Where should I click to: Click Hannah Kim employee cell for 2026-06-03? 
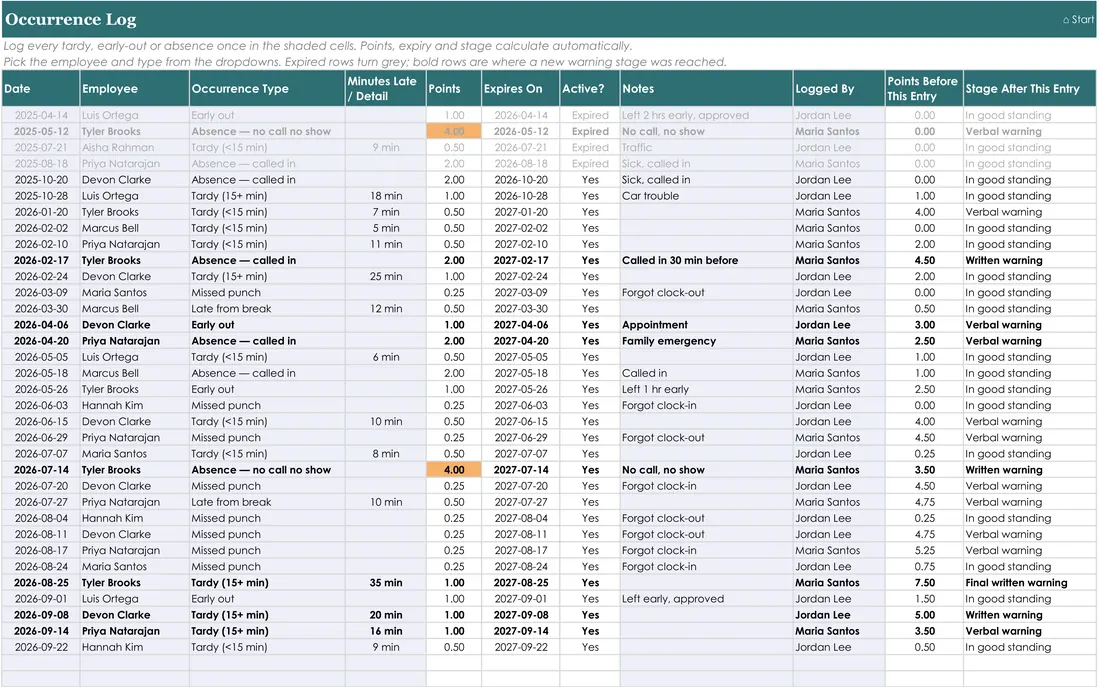135,406
